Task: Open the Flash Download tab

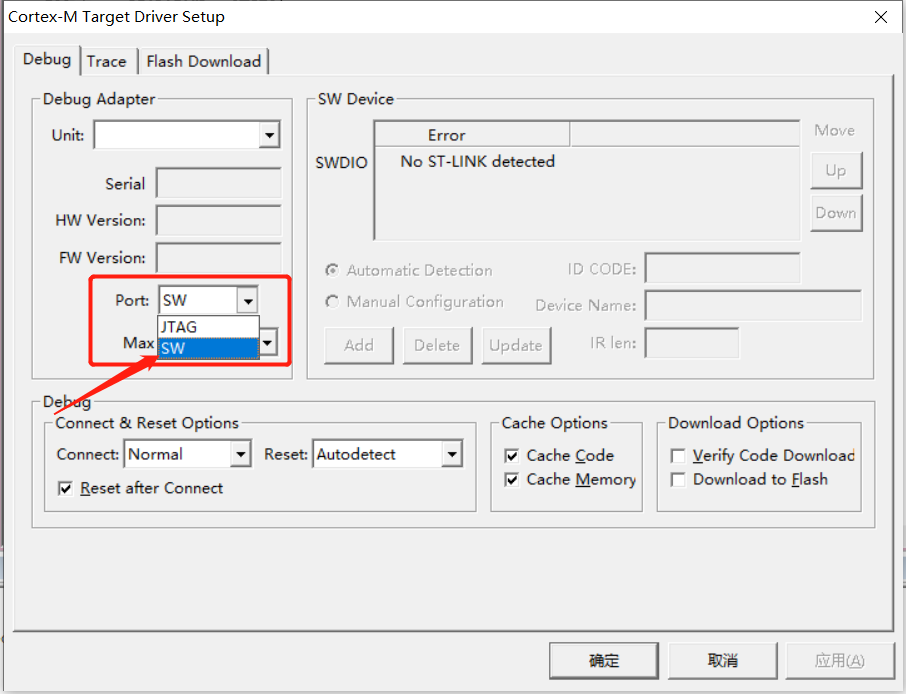Action: coord(203,61)
